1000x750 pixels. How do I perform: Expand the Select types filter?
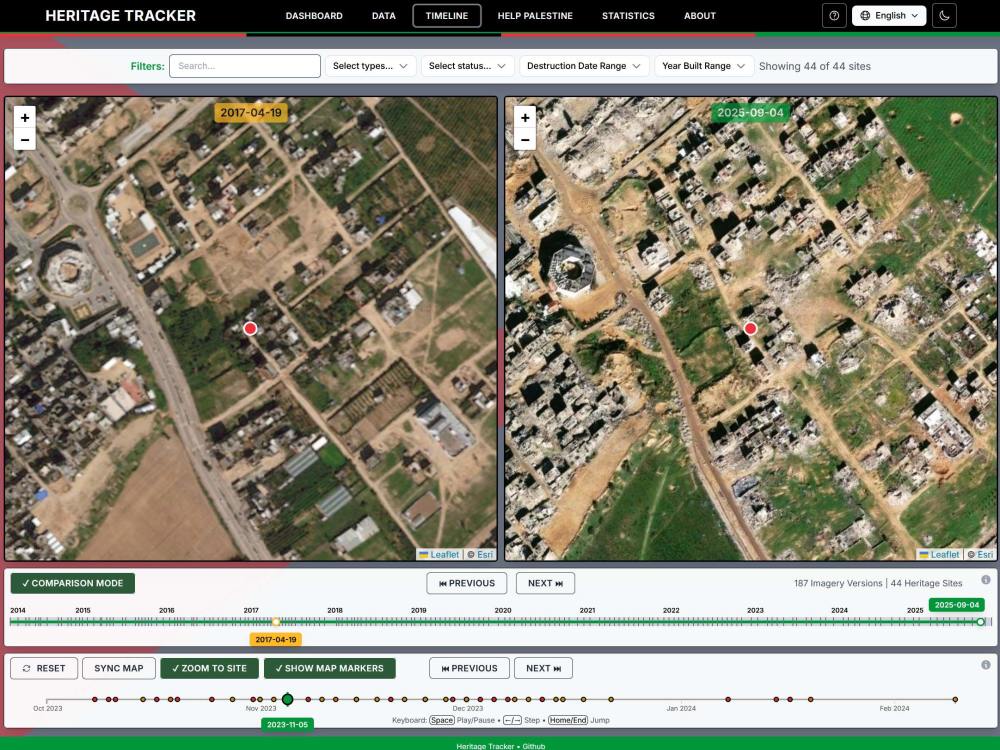coord(371,66)
